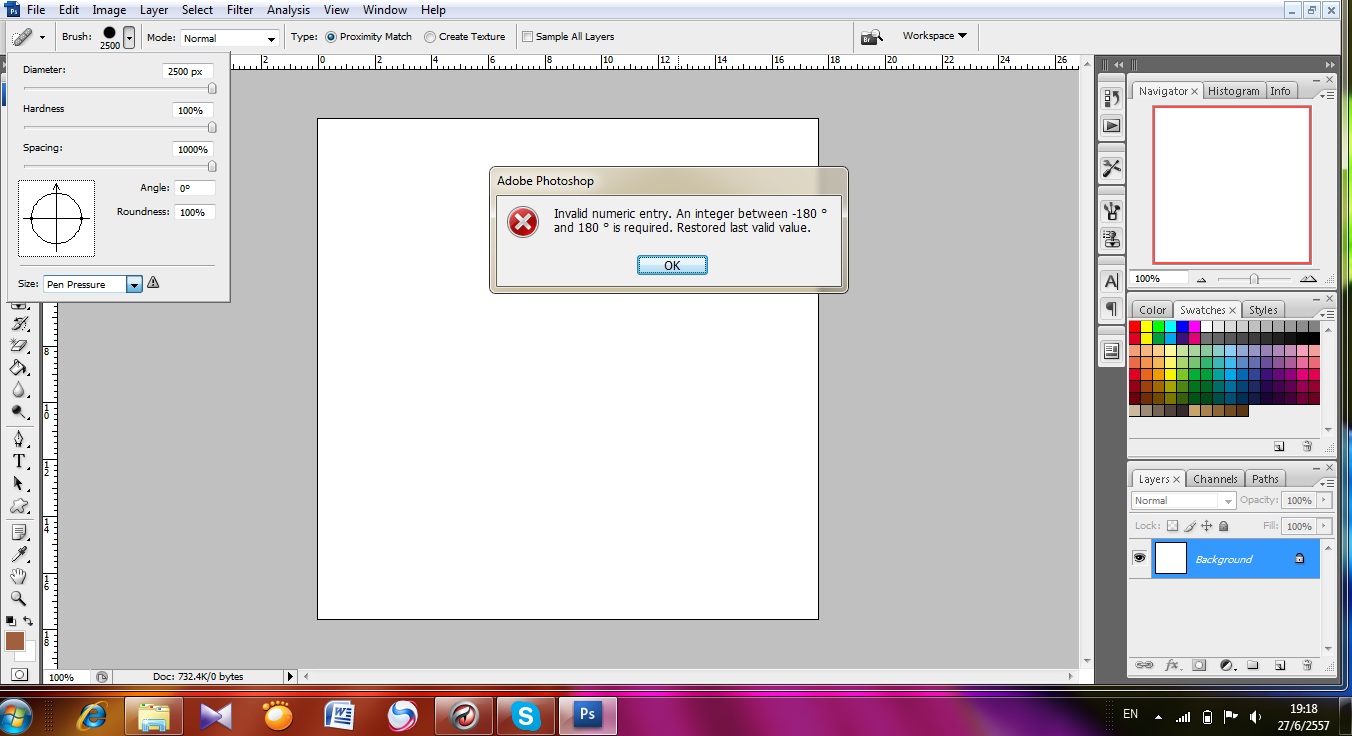Switch to the Histogram tab
Image resolution: width=1352 pixels, height=736 pixels.
(x=1233, y=91)
